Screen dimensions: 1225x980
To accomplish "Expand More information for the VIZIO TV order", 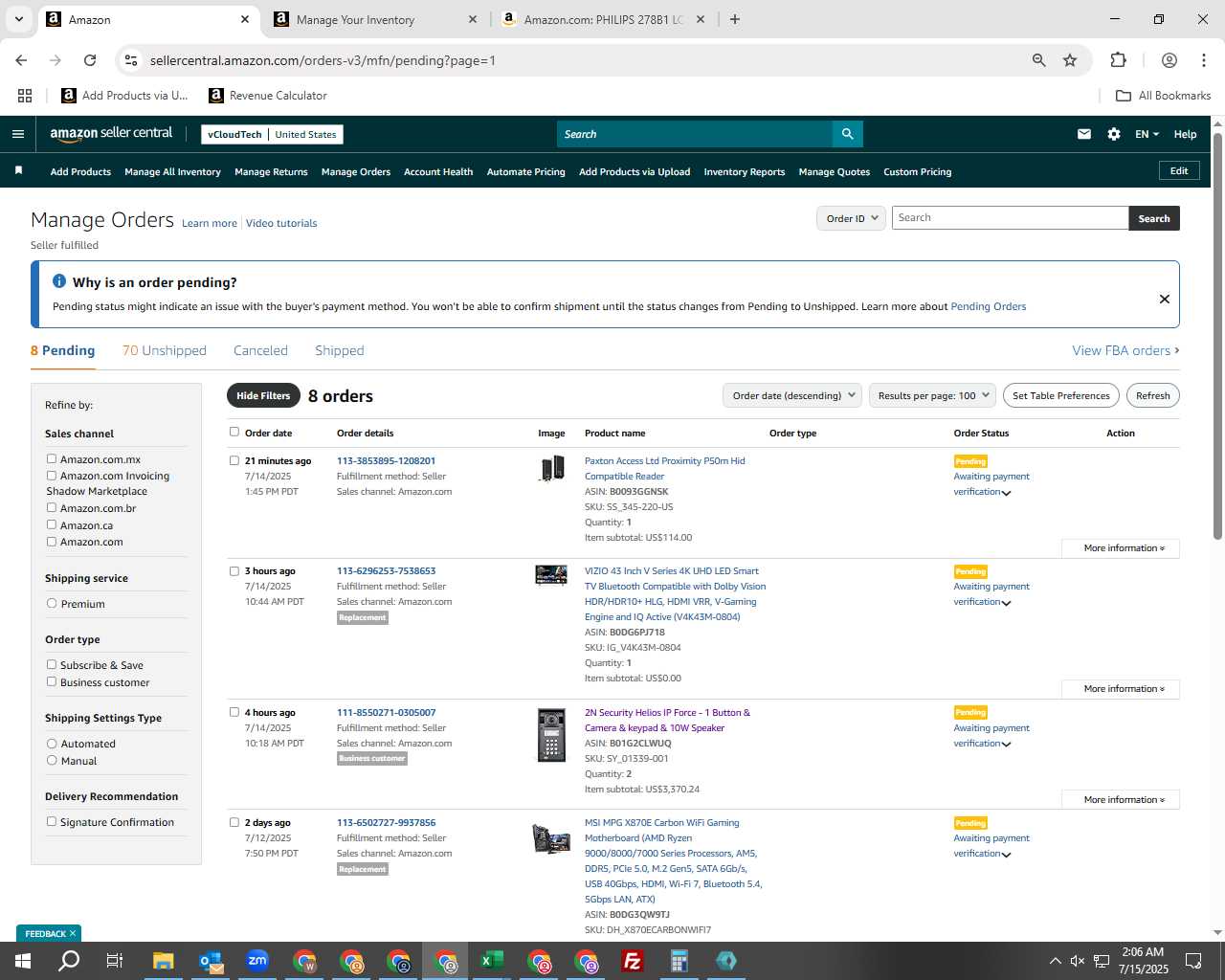I will tap(1121, 689).
